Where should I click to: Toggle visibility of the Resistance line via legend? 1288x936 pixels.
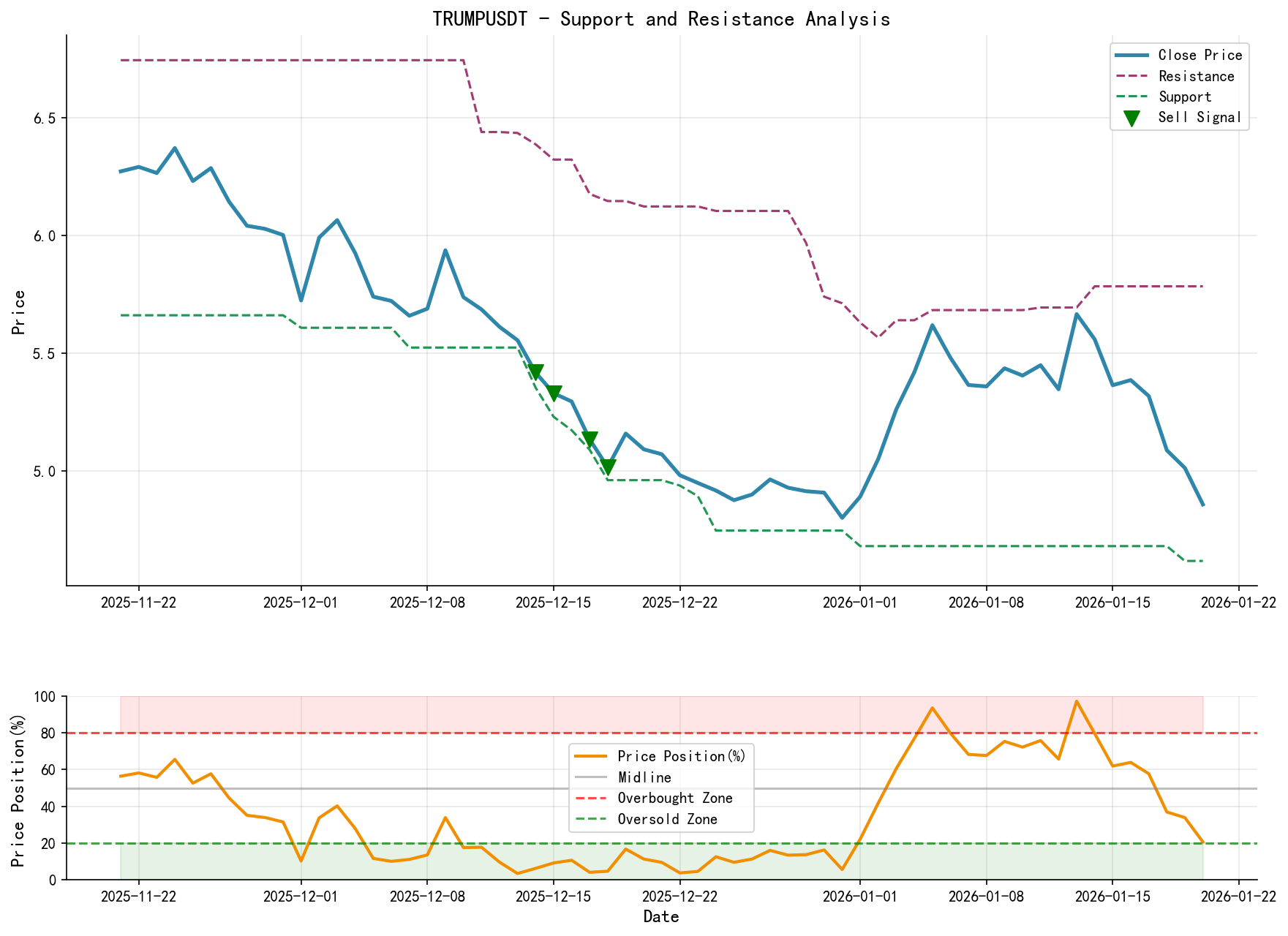(1132, 76)
